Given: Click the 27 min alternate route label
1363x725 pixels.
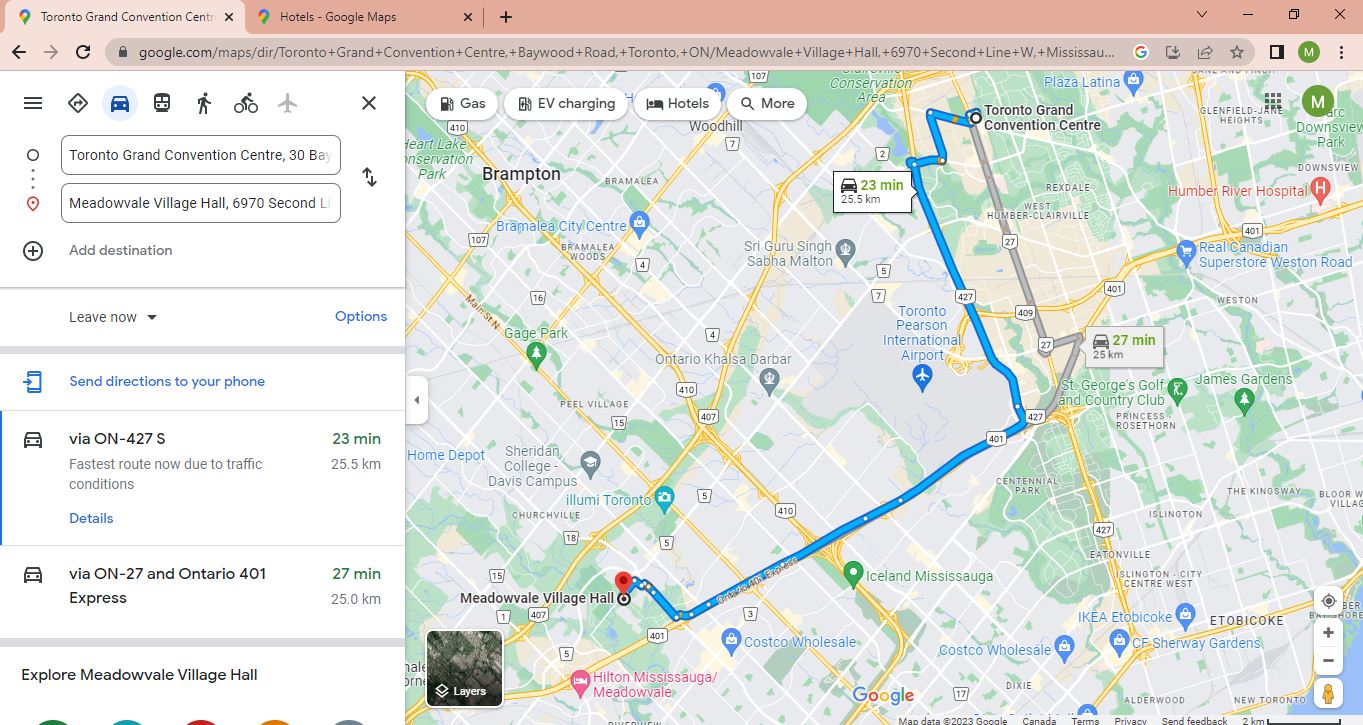Looking at the screenshot, I should point(1126,346).
